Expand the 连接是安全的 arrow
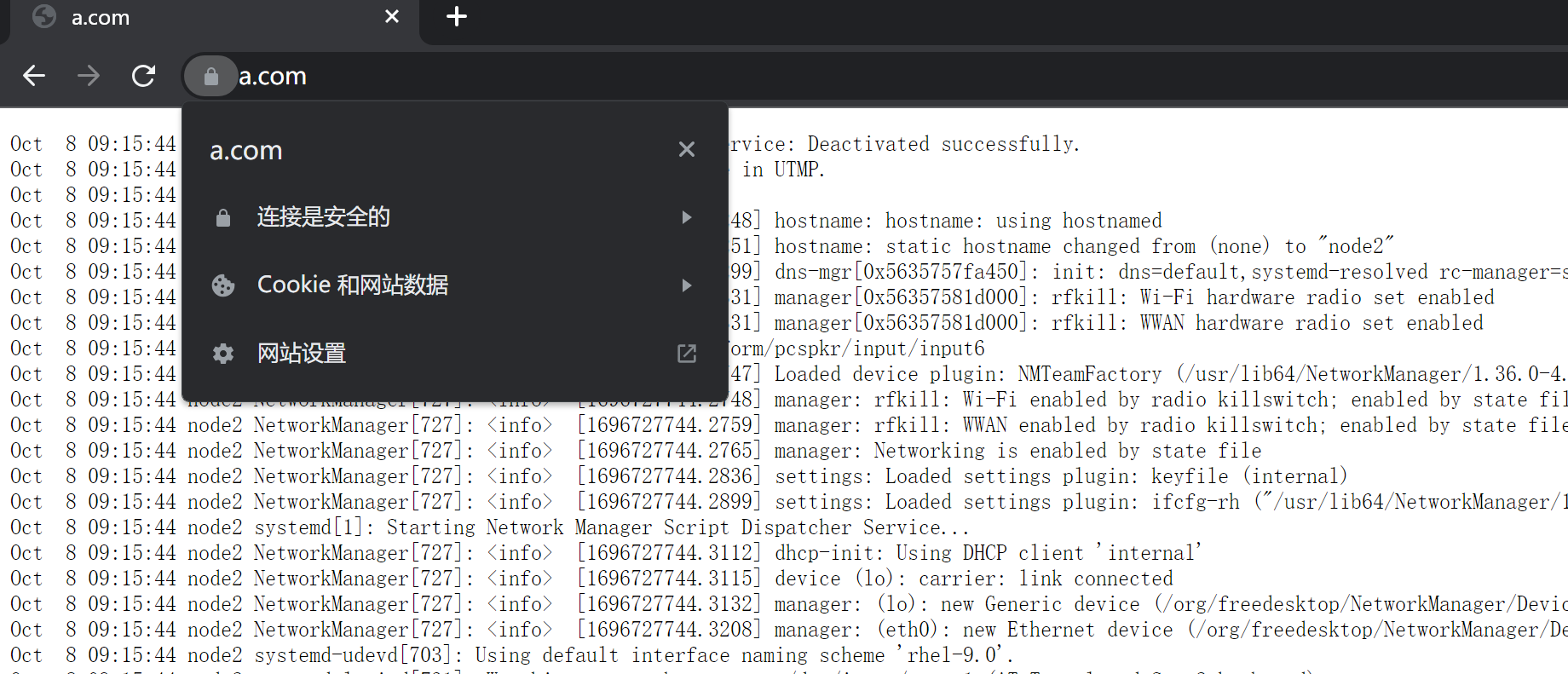 [686, 217]
